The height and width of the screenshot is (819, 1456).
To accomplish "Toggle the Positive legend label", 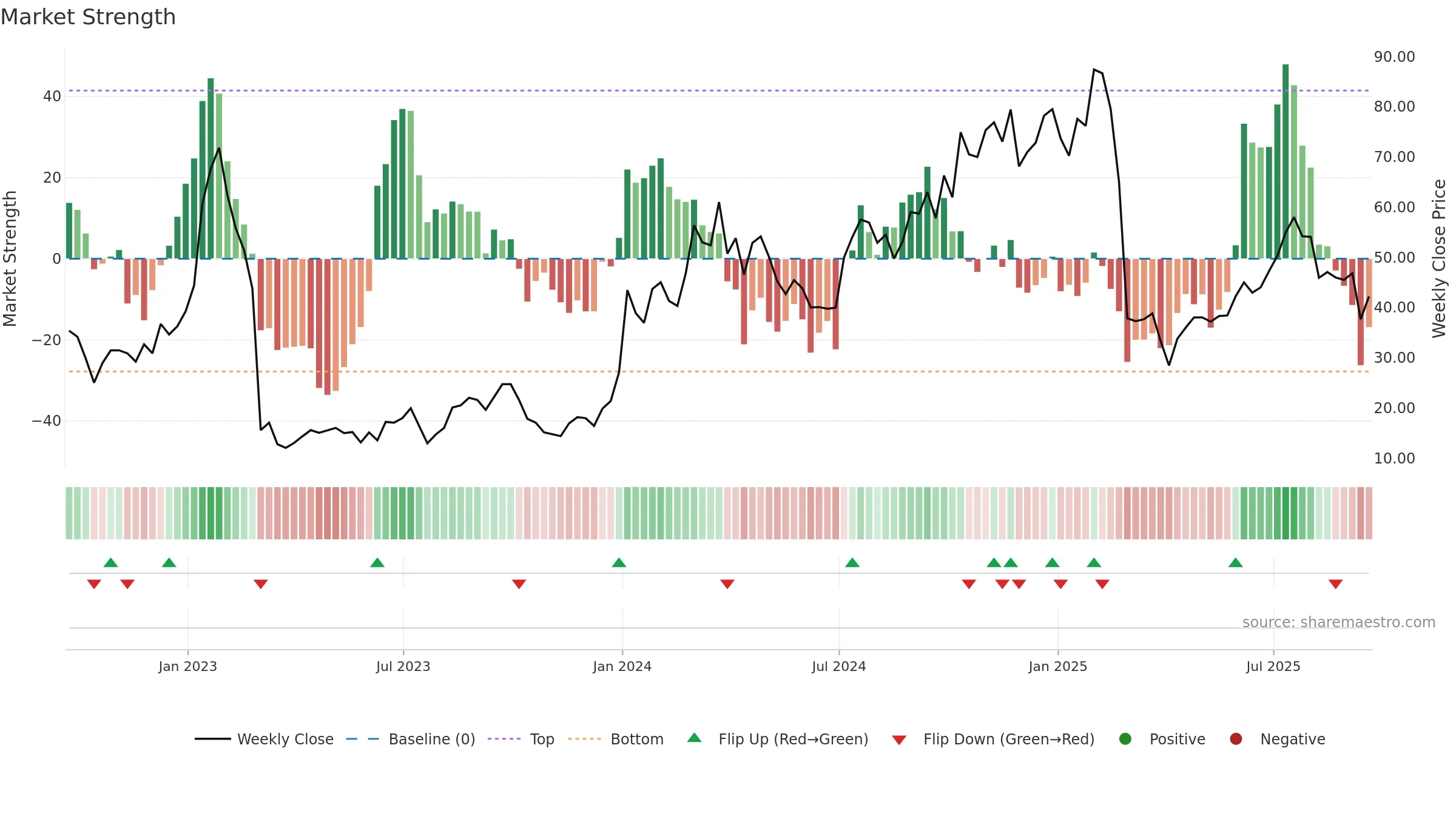I will pos(1178,740).
